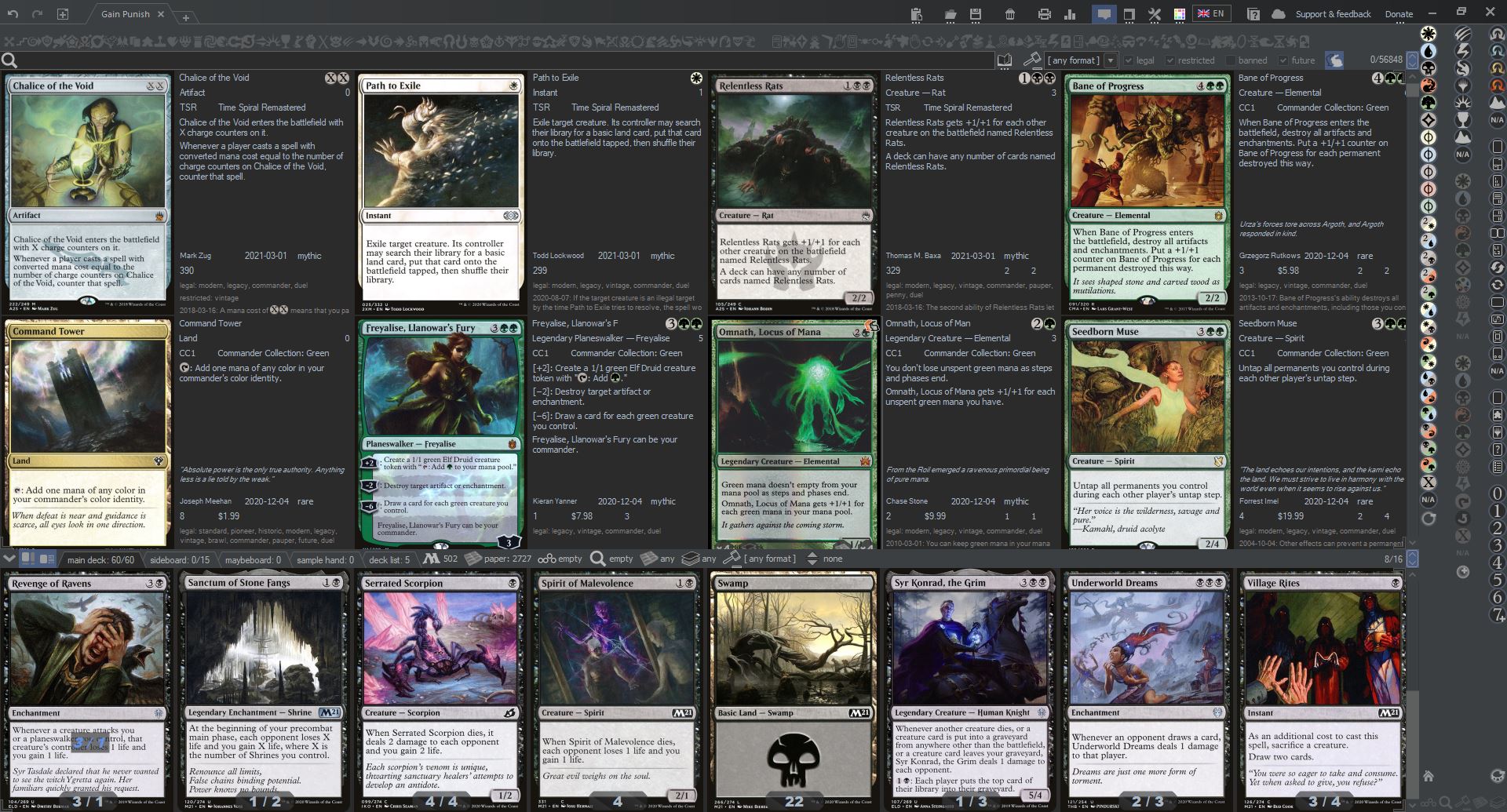Open the sort 'none' dropdown in deck bar
Image resolution: width=1507 pixels, height=812 pixels.
click(x=824, y=559)
